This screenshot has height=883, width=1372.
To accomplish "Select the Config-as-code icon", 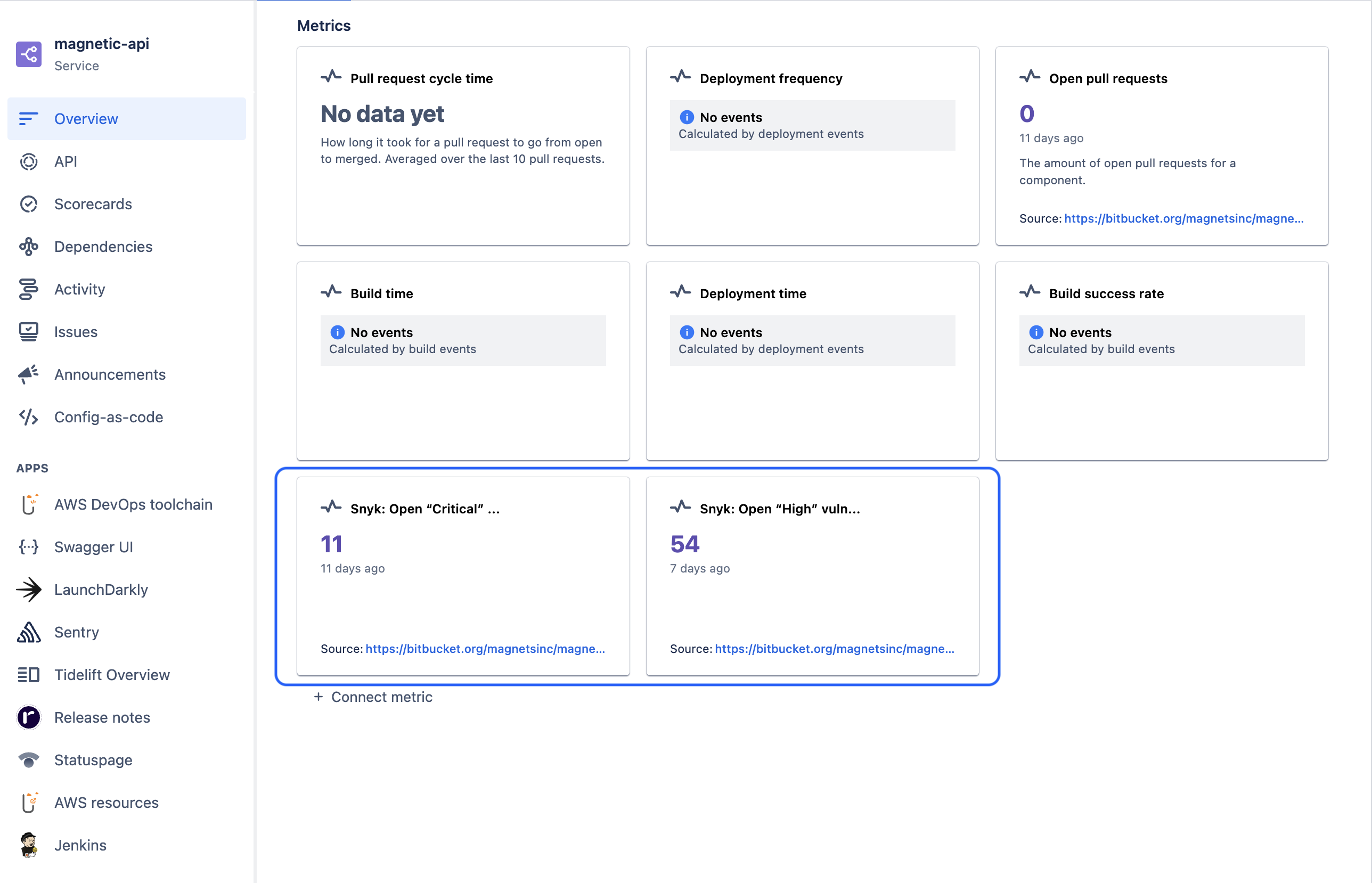I will 28,417.
